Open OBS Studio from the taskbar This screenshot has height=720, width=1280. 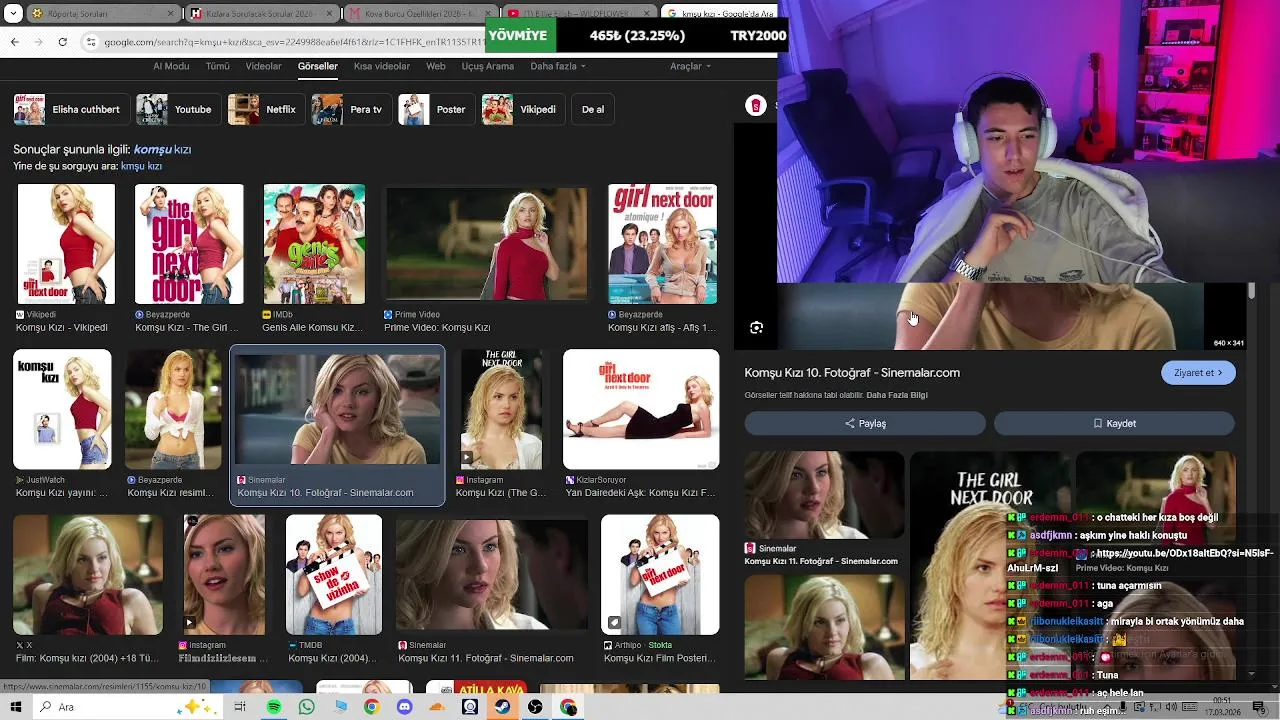tap(535, 707)
